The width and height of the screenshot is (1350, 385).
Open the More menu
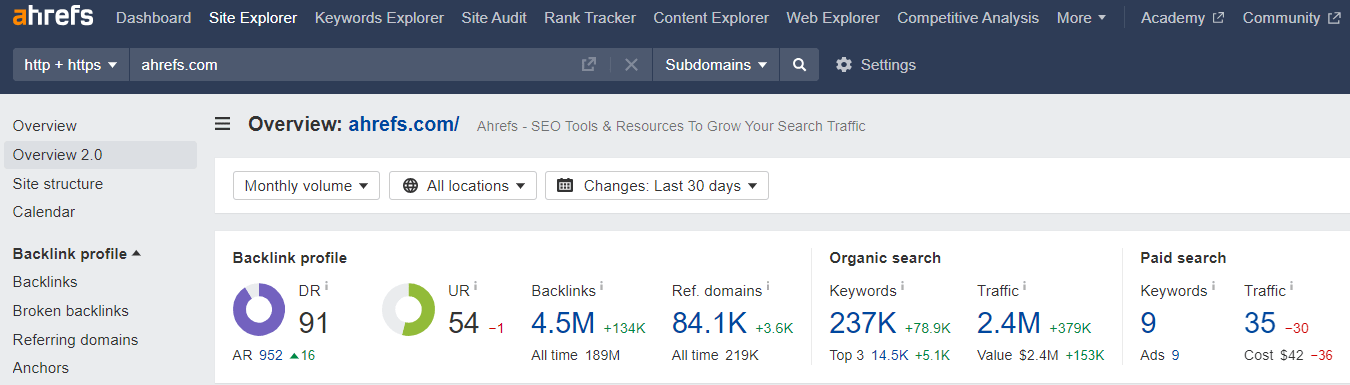pyautogui.click(x=1081, y=18)
